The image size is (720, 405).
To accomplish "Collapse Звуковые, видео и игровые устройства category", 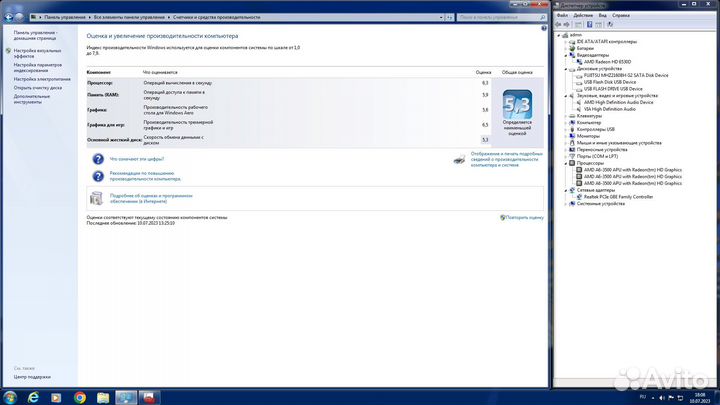I will tap(566, 96).
